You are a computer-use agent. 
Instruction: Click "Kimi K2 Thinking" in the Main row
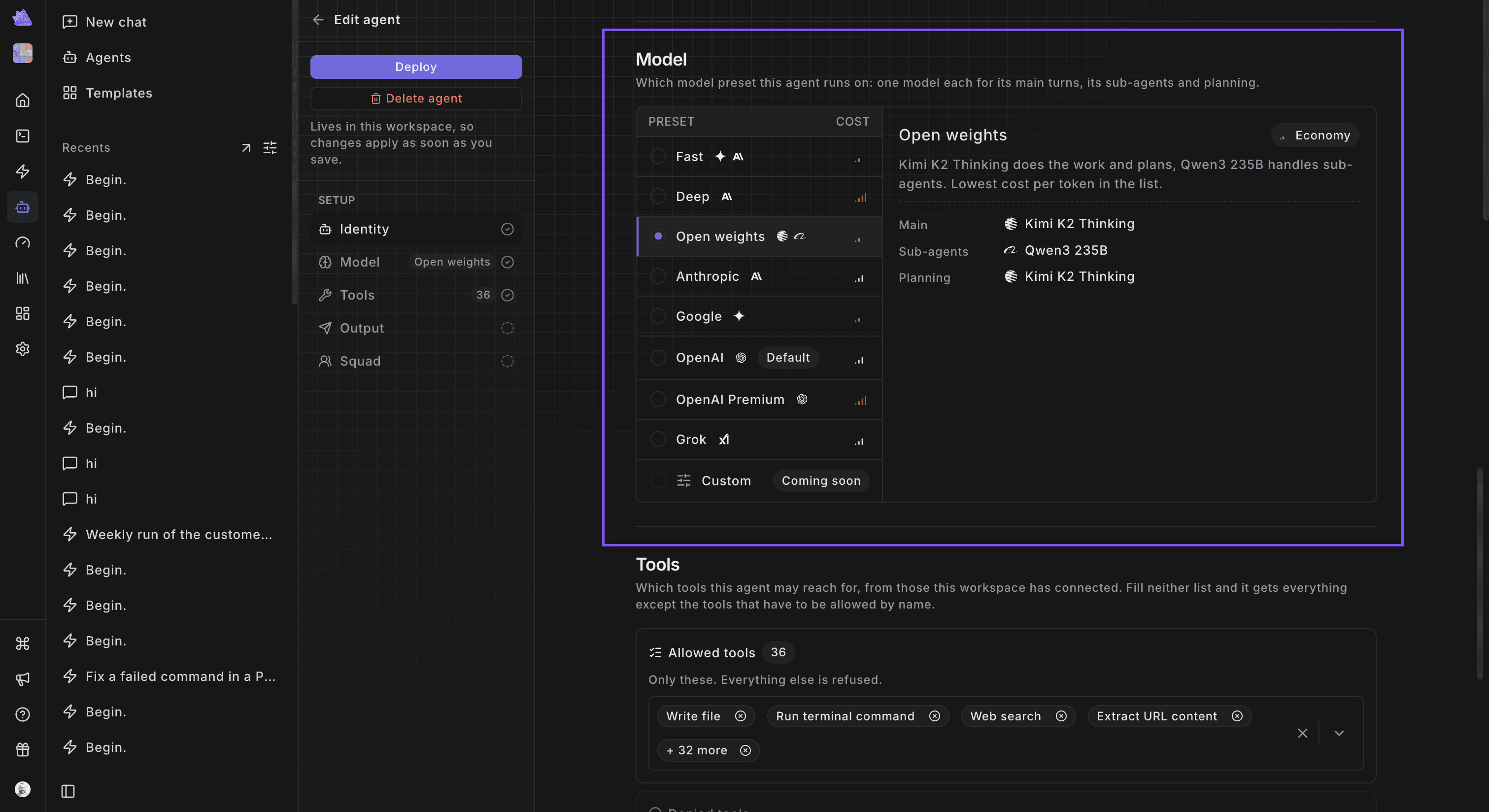coord(1079,224)
